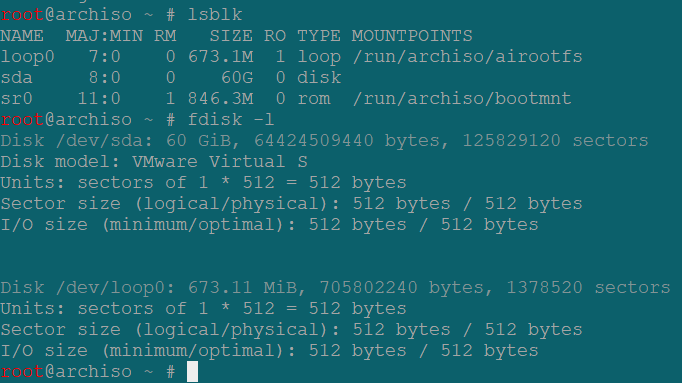Click the /run/archiso/airootfs mountpoint
The image size is (682, 383).
point(468,57)
